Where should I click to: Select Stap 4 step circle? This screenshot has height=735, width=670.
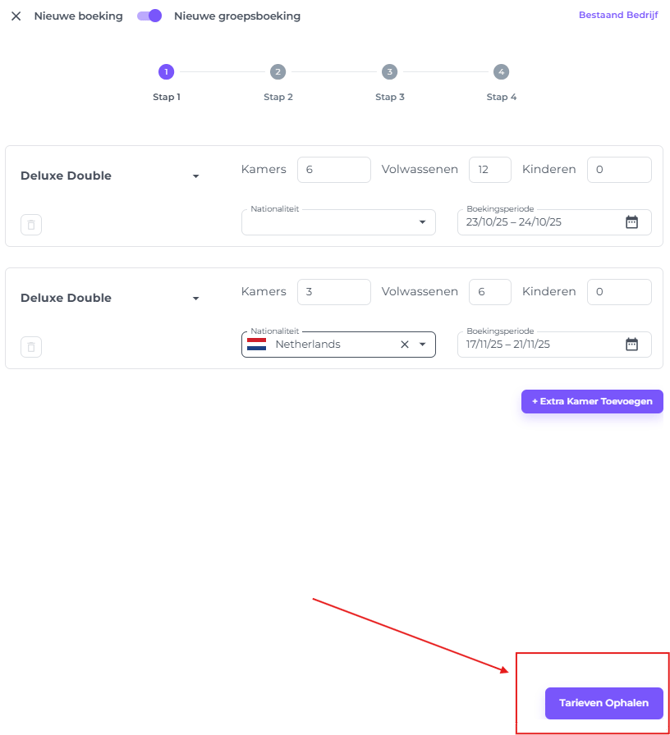[x=501, y=72]
